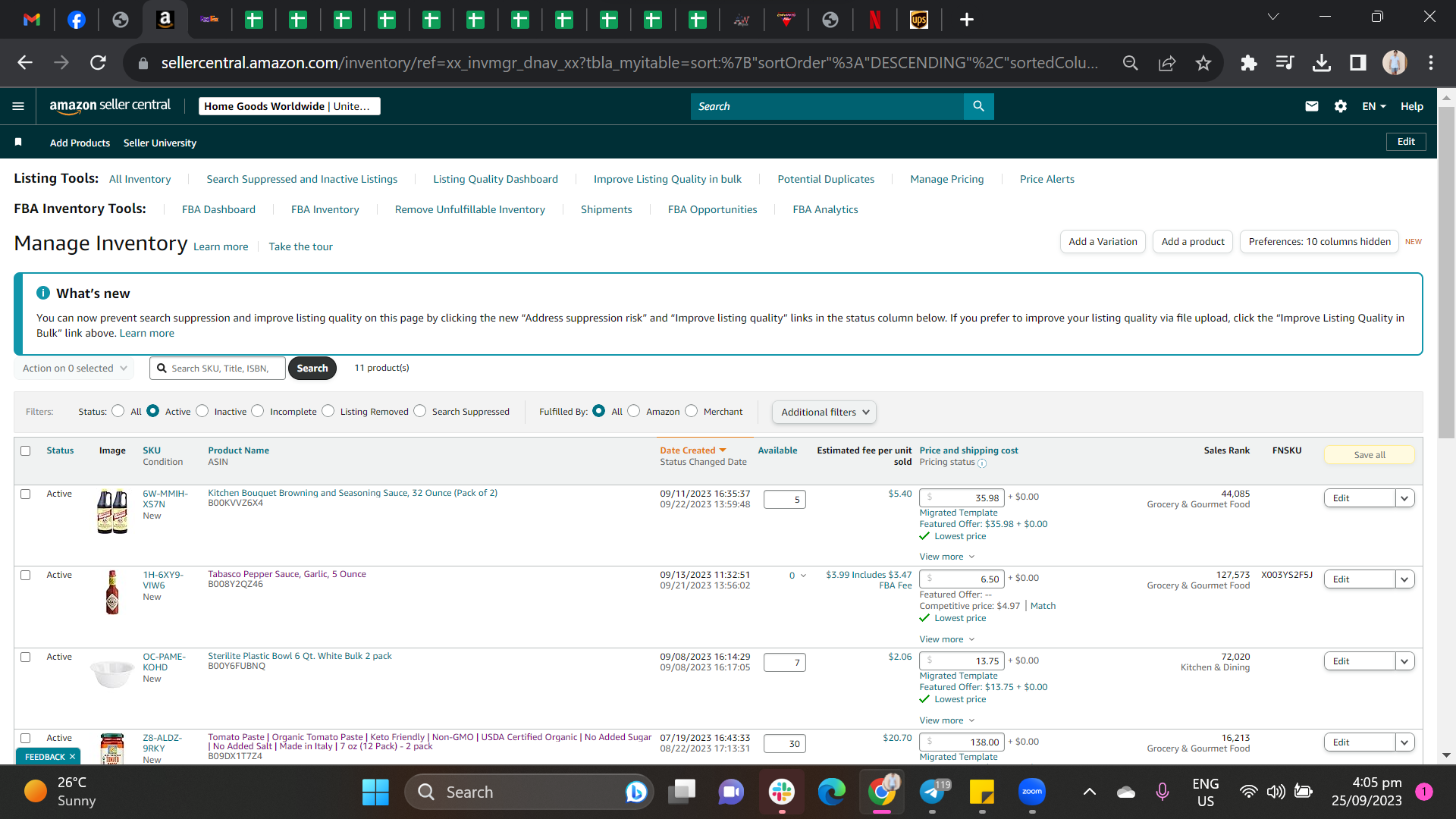The image size is (1456, 819).
Task: Focus the Search SKU, Title, ISBN field
Action: tap(218, 369)
